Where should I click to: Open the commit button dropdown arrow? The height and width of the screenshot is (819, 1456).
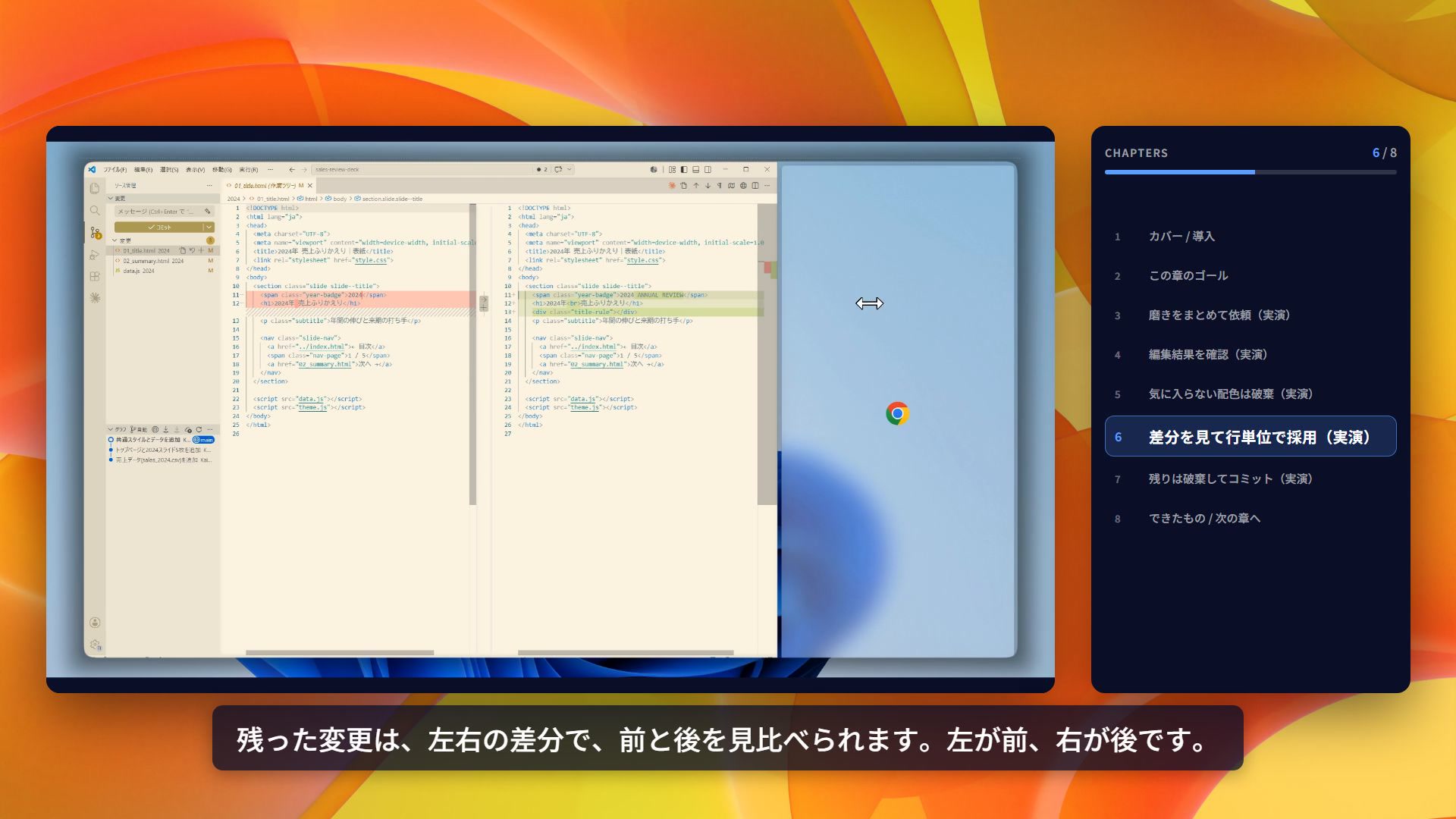click(x=209, y=227)
